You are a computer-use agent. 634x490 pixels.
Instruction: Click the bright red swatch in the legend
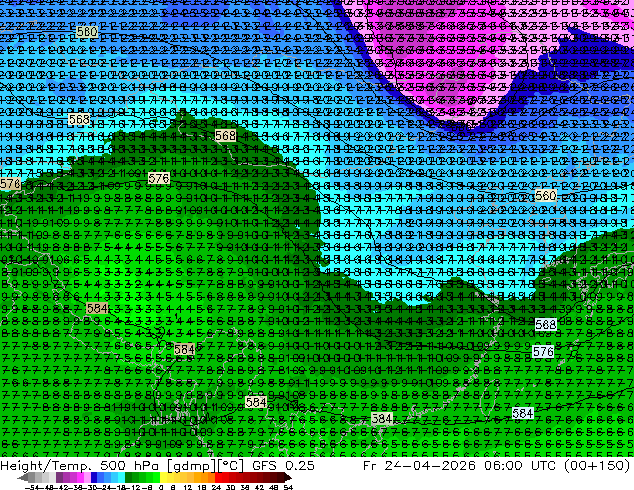coord(218,478)
